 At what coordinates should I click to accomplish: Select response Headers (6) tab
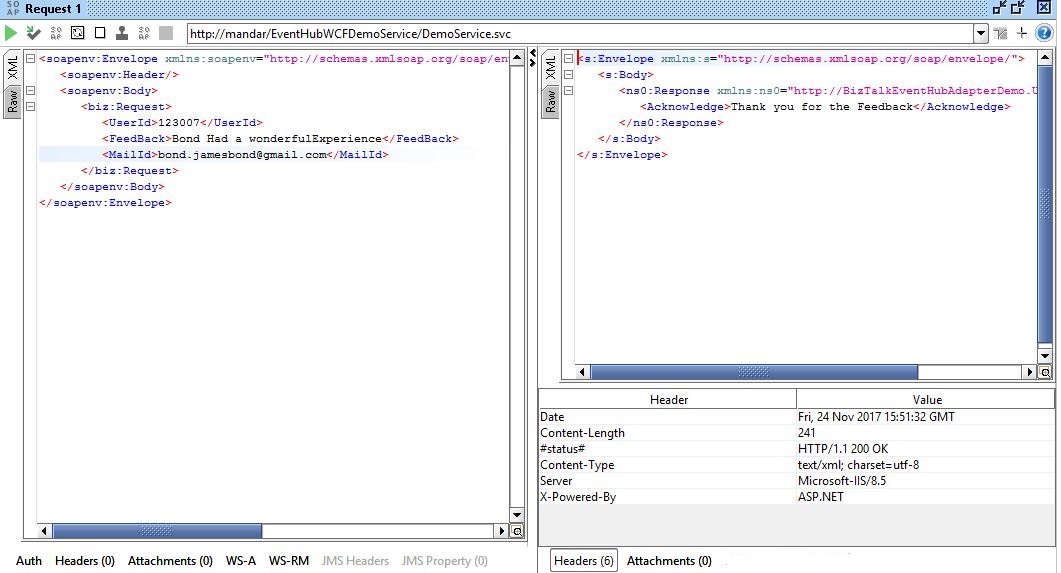pos(583,561)
